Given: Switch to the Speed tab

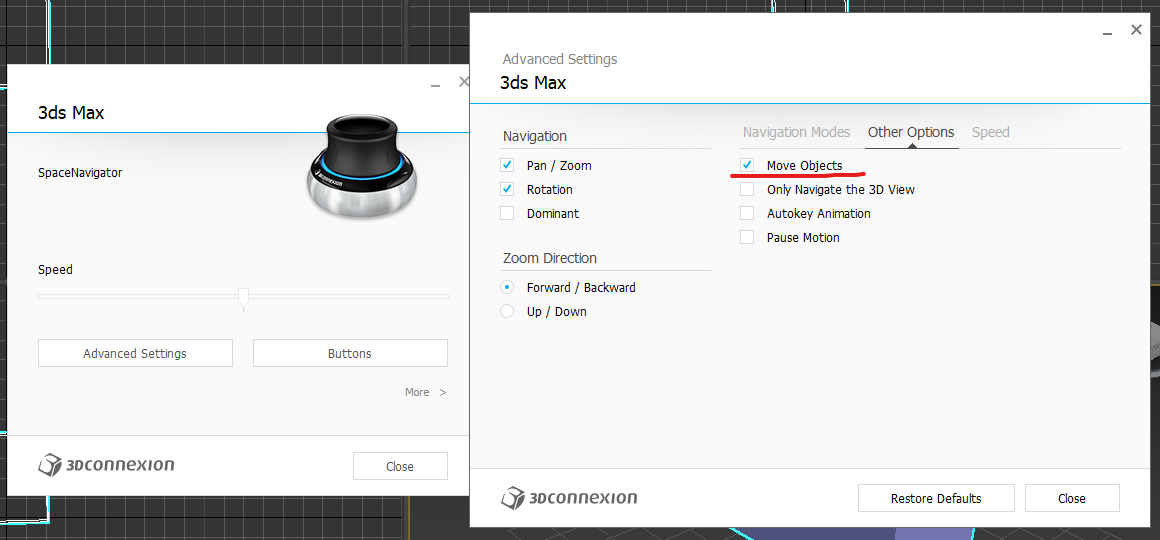Looking at the screenshot, I should pyautogui.click(x=991, y=132).
